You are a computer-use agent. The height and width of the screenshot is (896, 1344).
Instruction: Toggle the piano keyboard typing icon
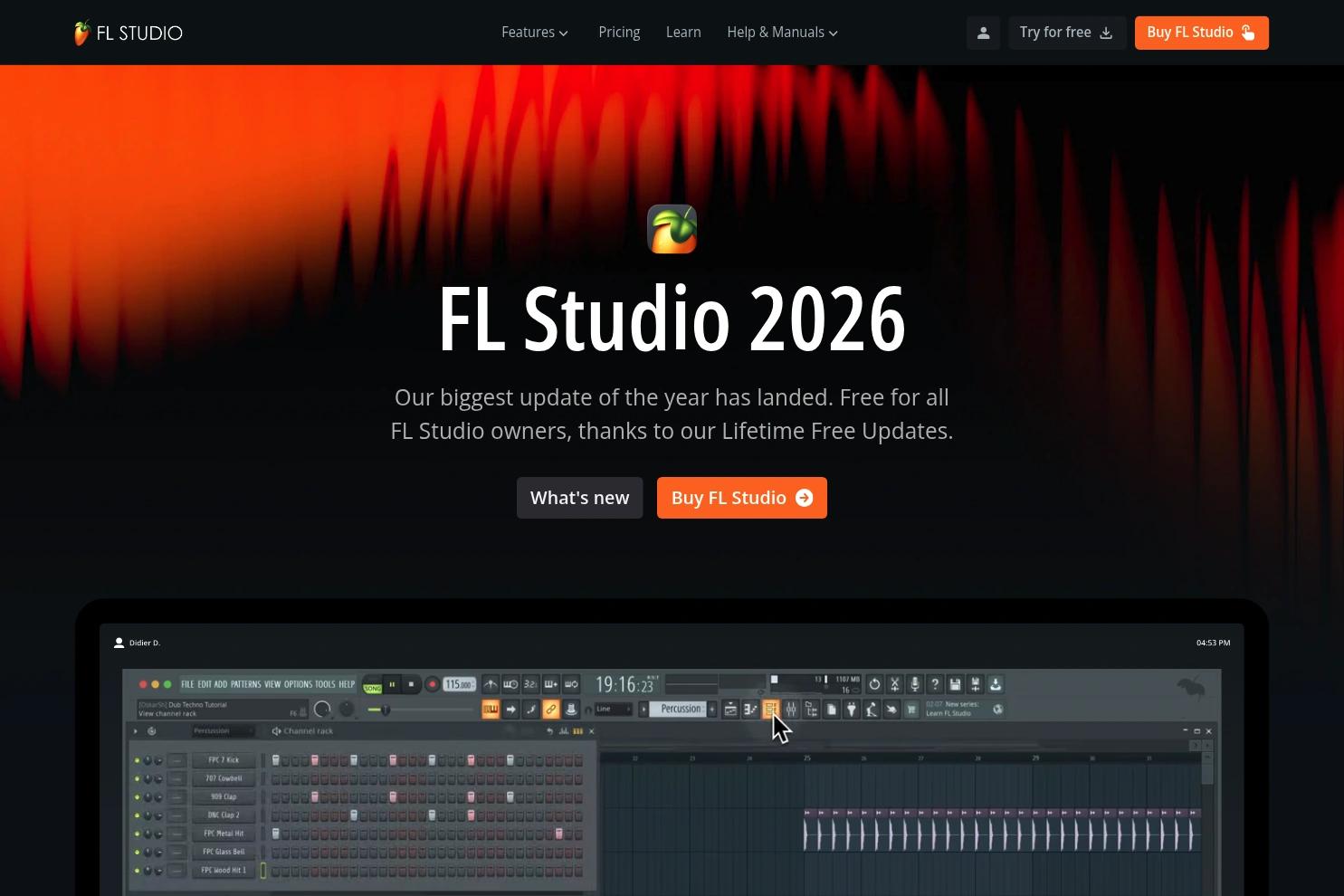tap(491, 710)
